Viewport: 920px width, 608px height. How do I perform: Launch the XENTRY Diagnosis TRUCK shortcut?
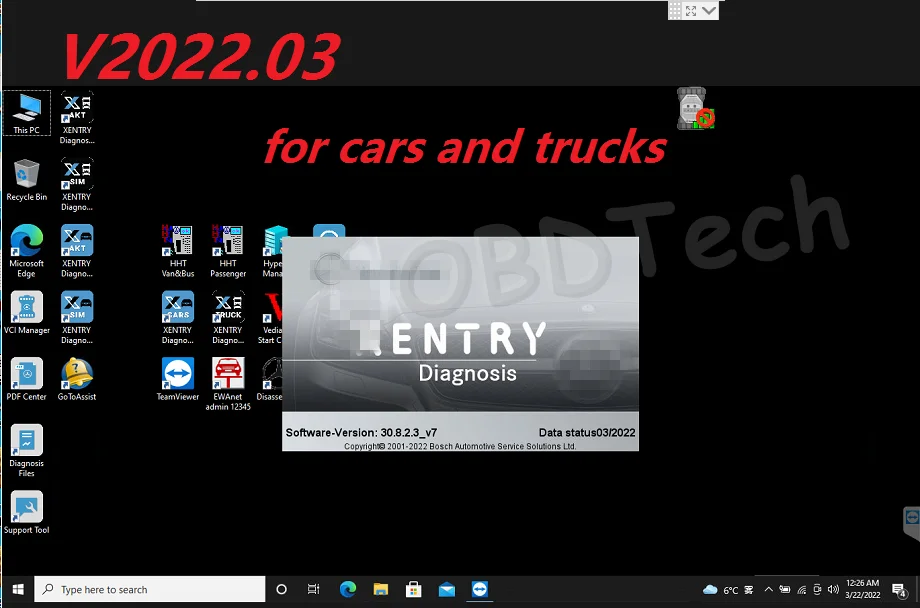(228, 317)
